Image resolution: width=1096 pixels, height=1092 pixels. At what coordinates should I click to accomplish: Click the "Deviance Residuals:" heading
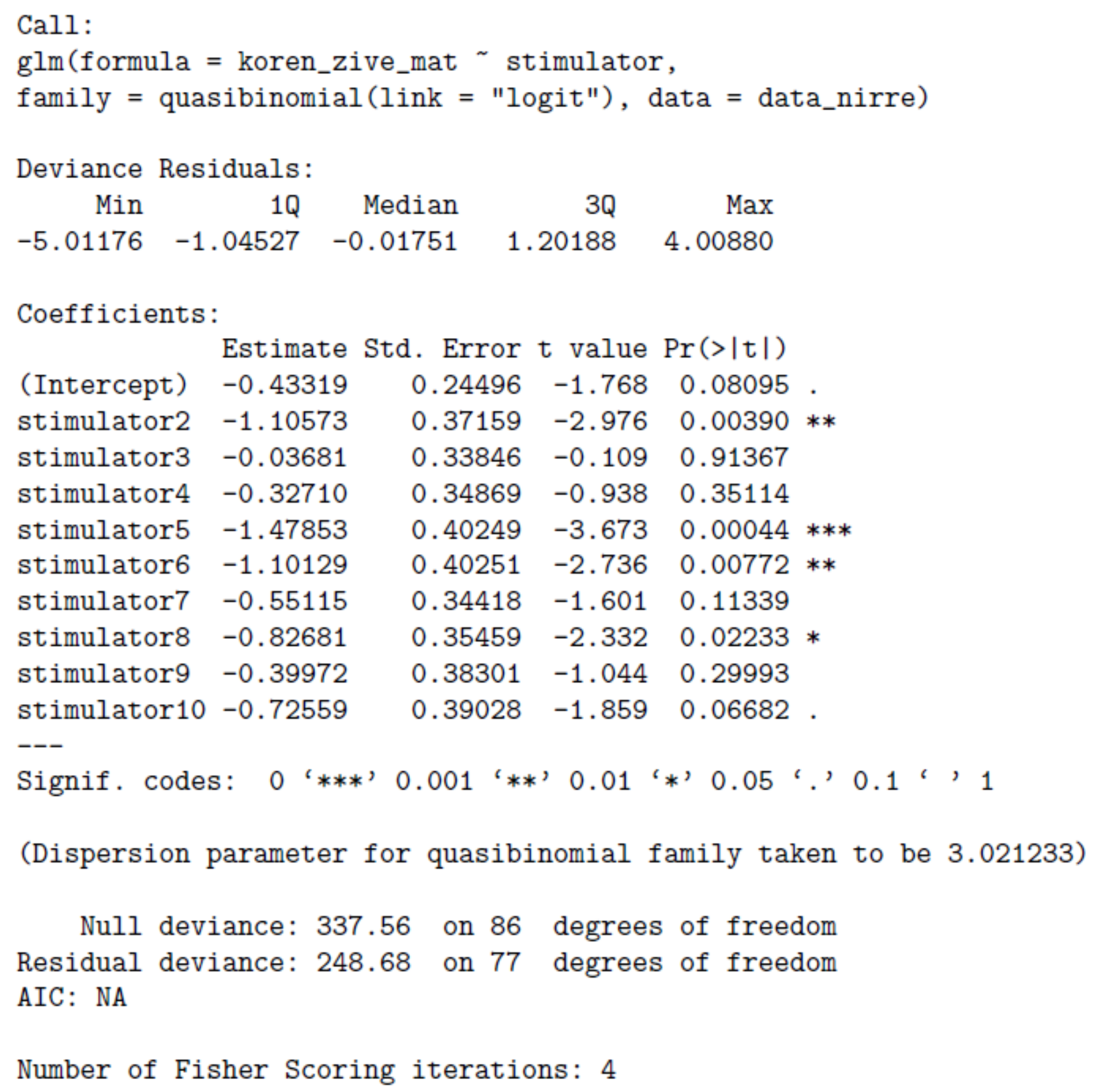coord(164,169)
